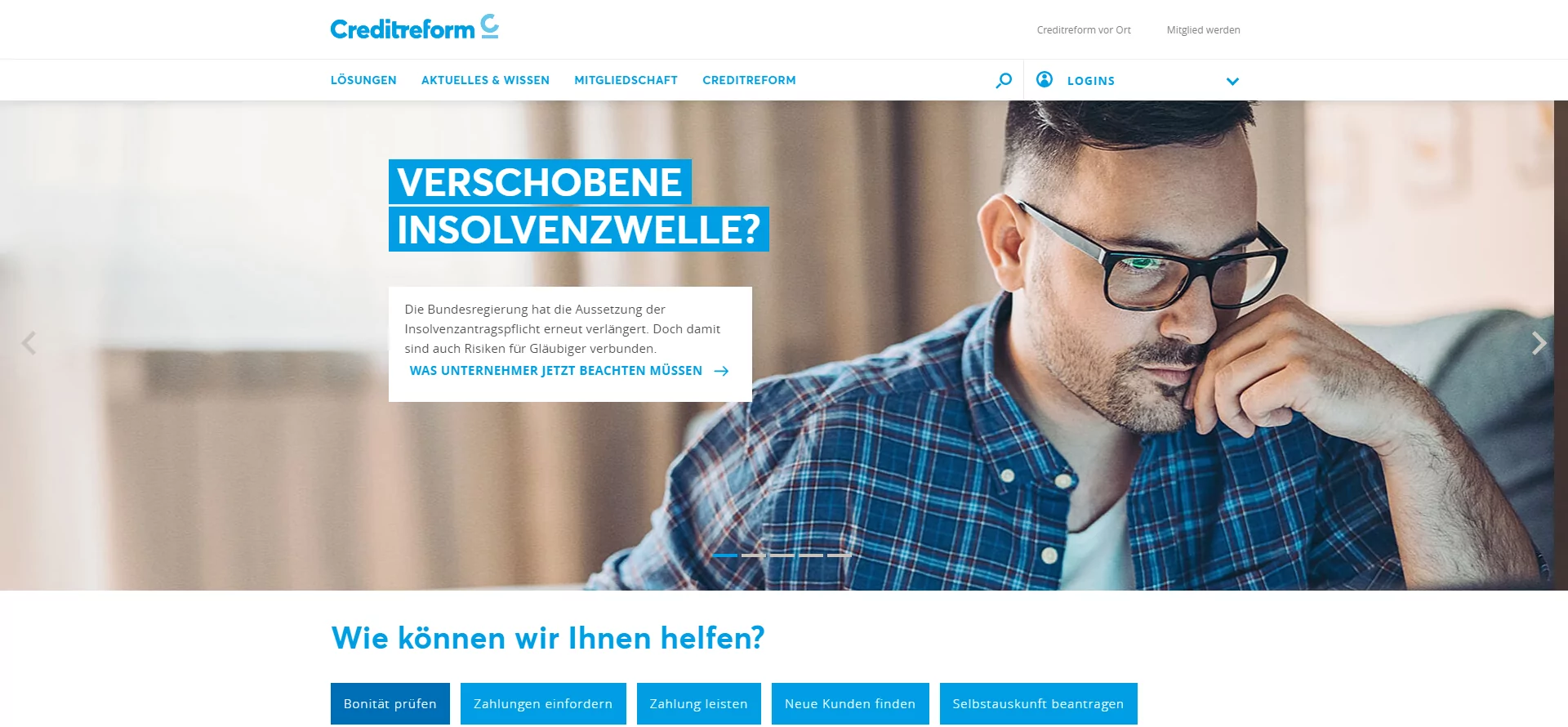Screen dimensions: 1568x727
Task: Select the first carousel slide indicator
Action: coord(724,555)
